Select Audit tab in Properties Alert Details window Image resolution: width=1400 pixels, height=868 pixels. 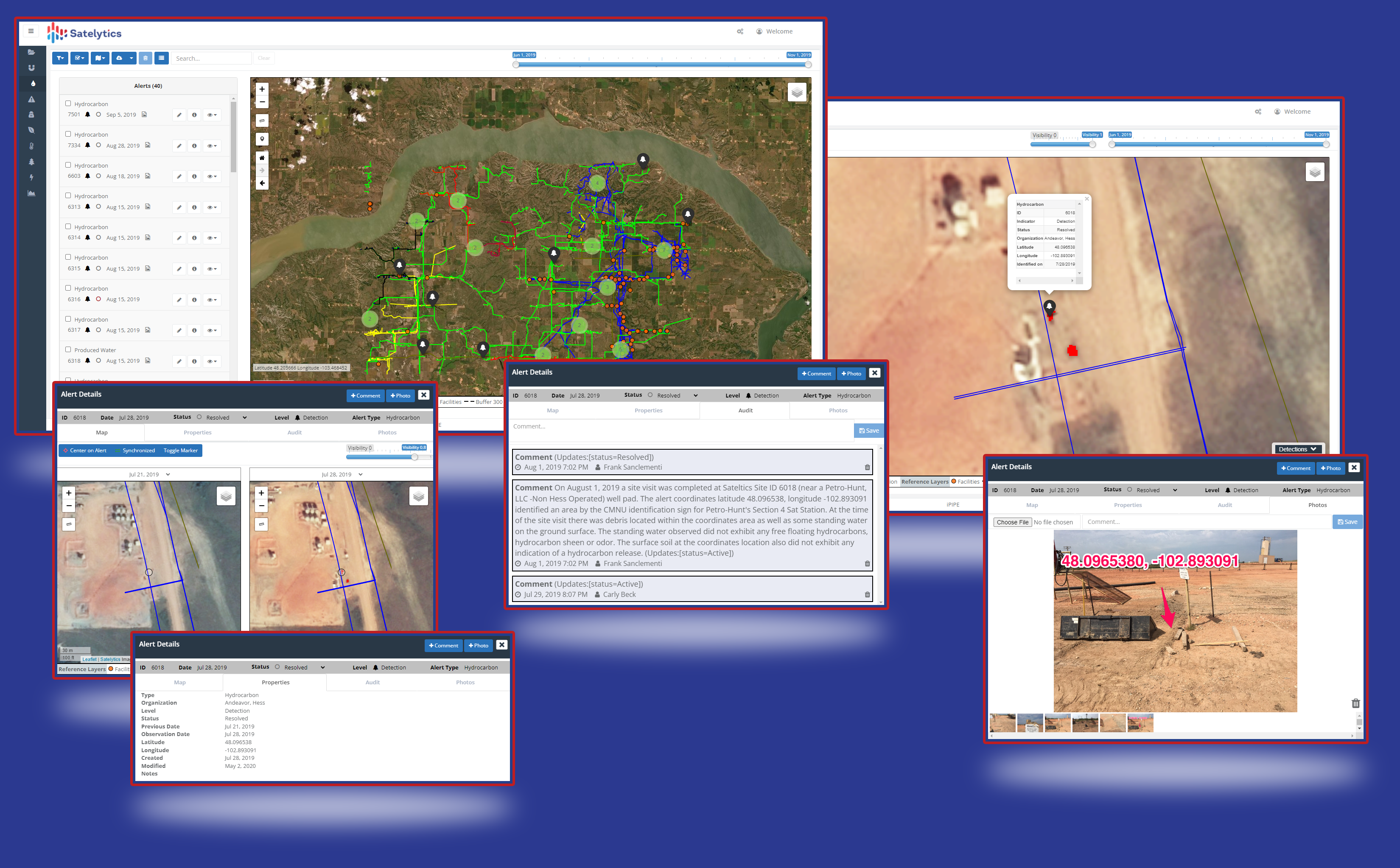coord(372,682)
